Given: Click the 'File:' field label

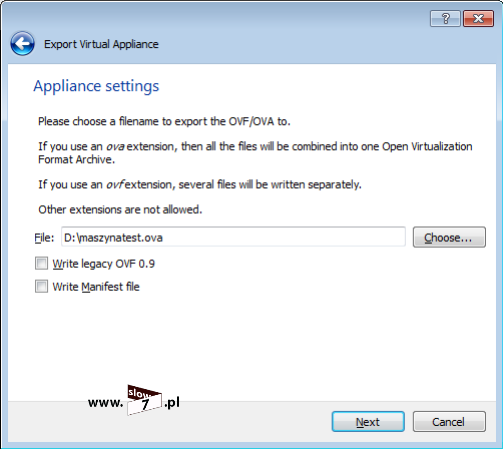Looking at the screenshot, I should (x=44, y=238).
